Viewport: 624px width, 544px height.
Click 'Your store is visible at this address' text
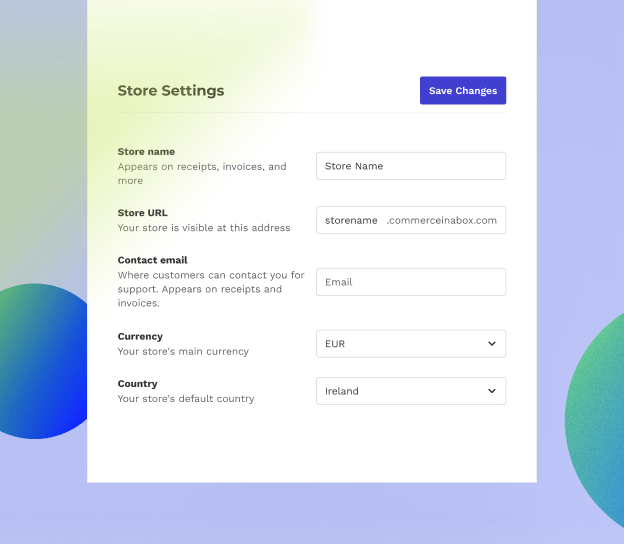204,228
